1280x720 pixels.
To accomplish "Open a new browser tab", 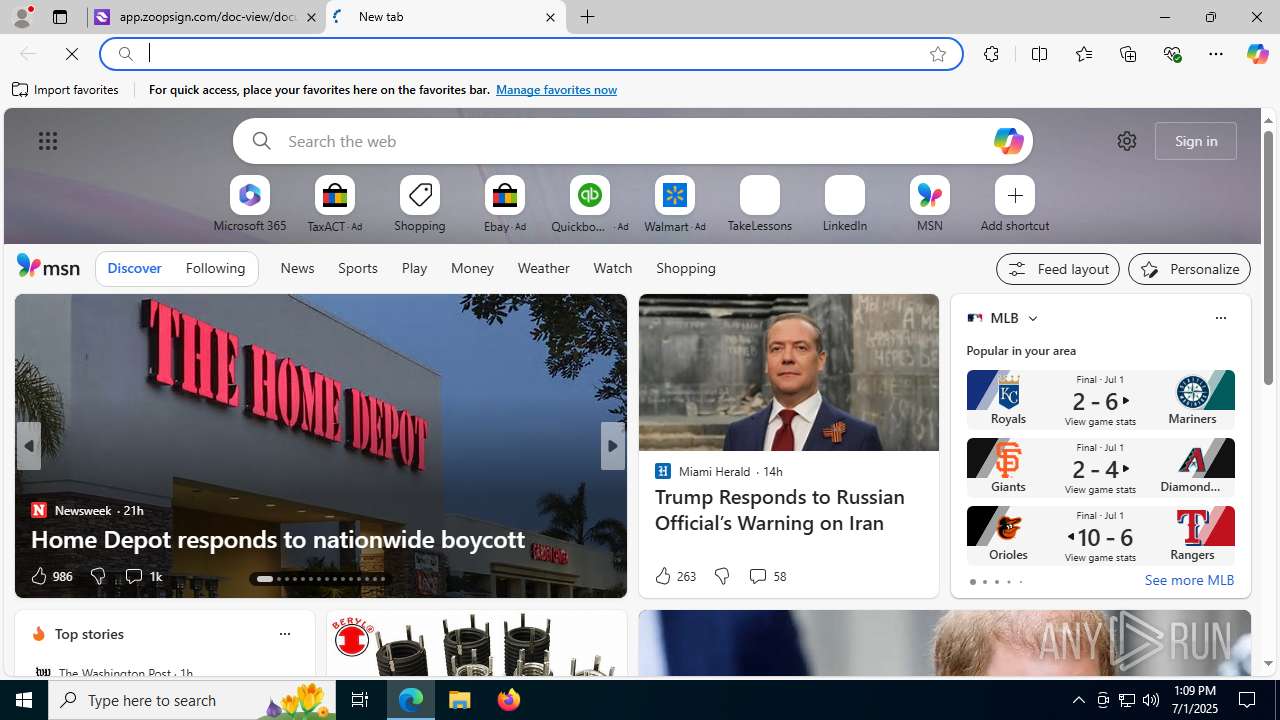I will coord(588,17).
